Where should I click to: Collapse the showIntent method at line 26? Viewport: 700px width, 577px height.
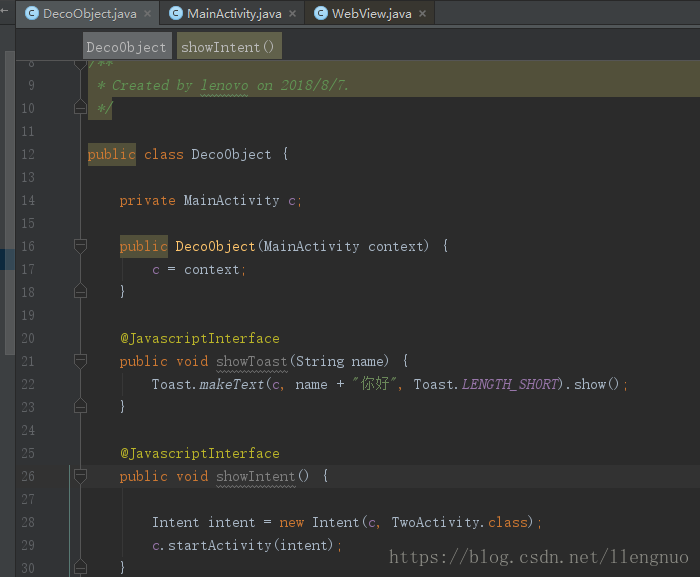(80, 476)
